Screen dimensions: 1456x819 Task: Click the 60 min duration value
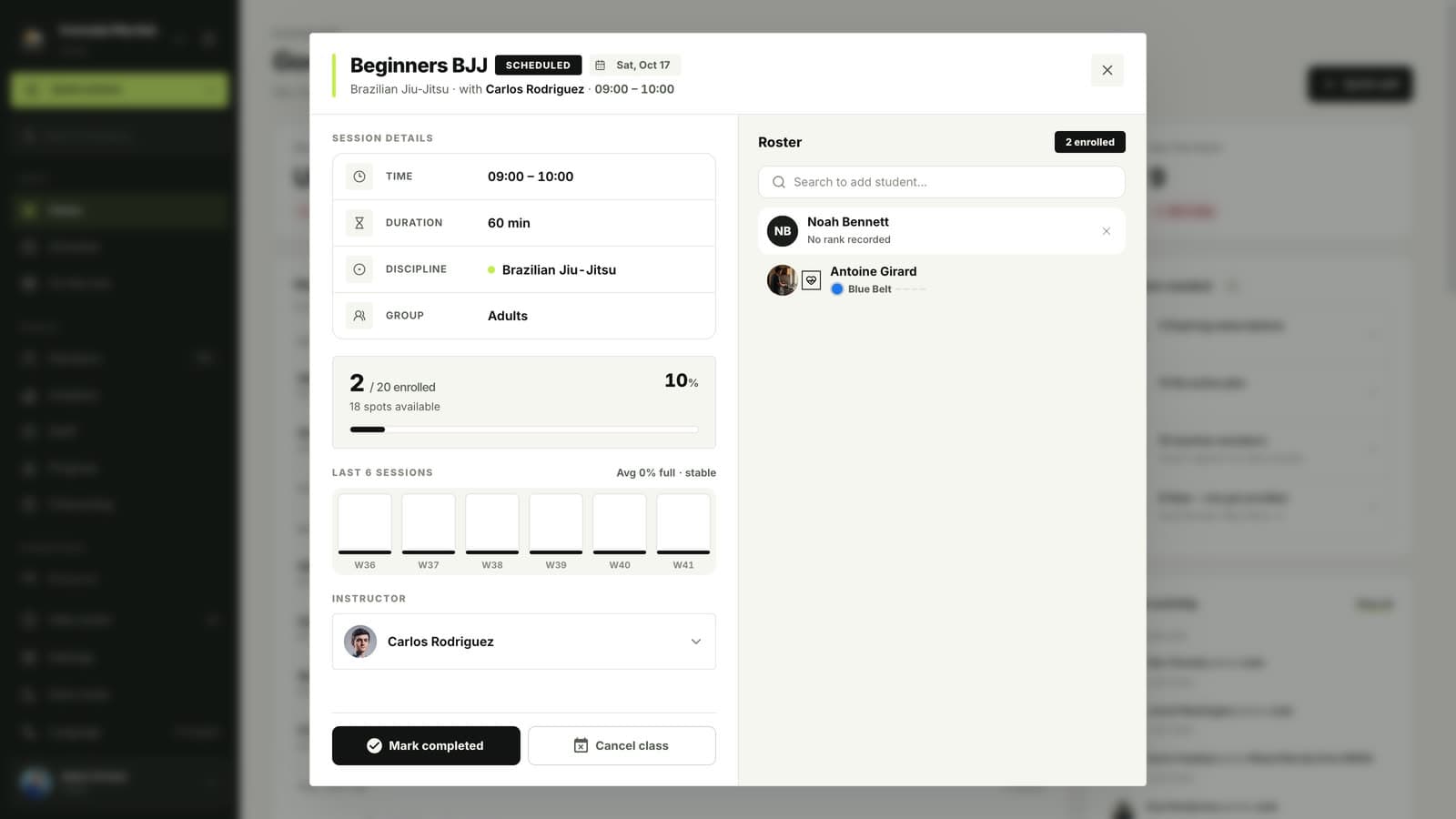click(509, 223)
